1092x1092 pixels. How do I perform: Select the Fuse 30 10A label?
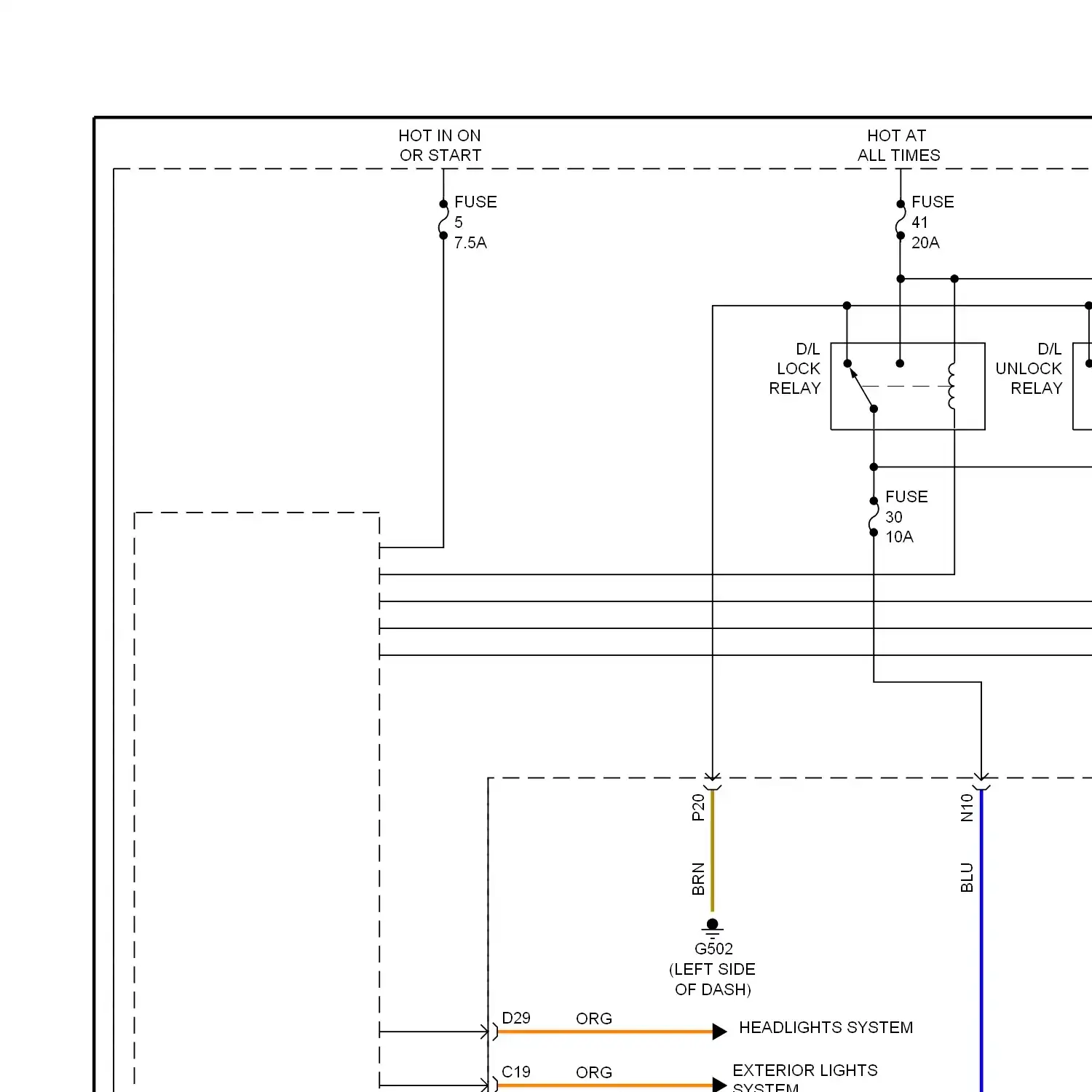pyautogui.click(x=906, y=517)
